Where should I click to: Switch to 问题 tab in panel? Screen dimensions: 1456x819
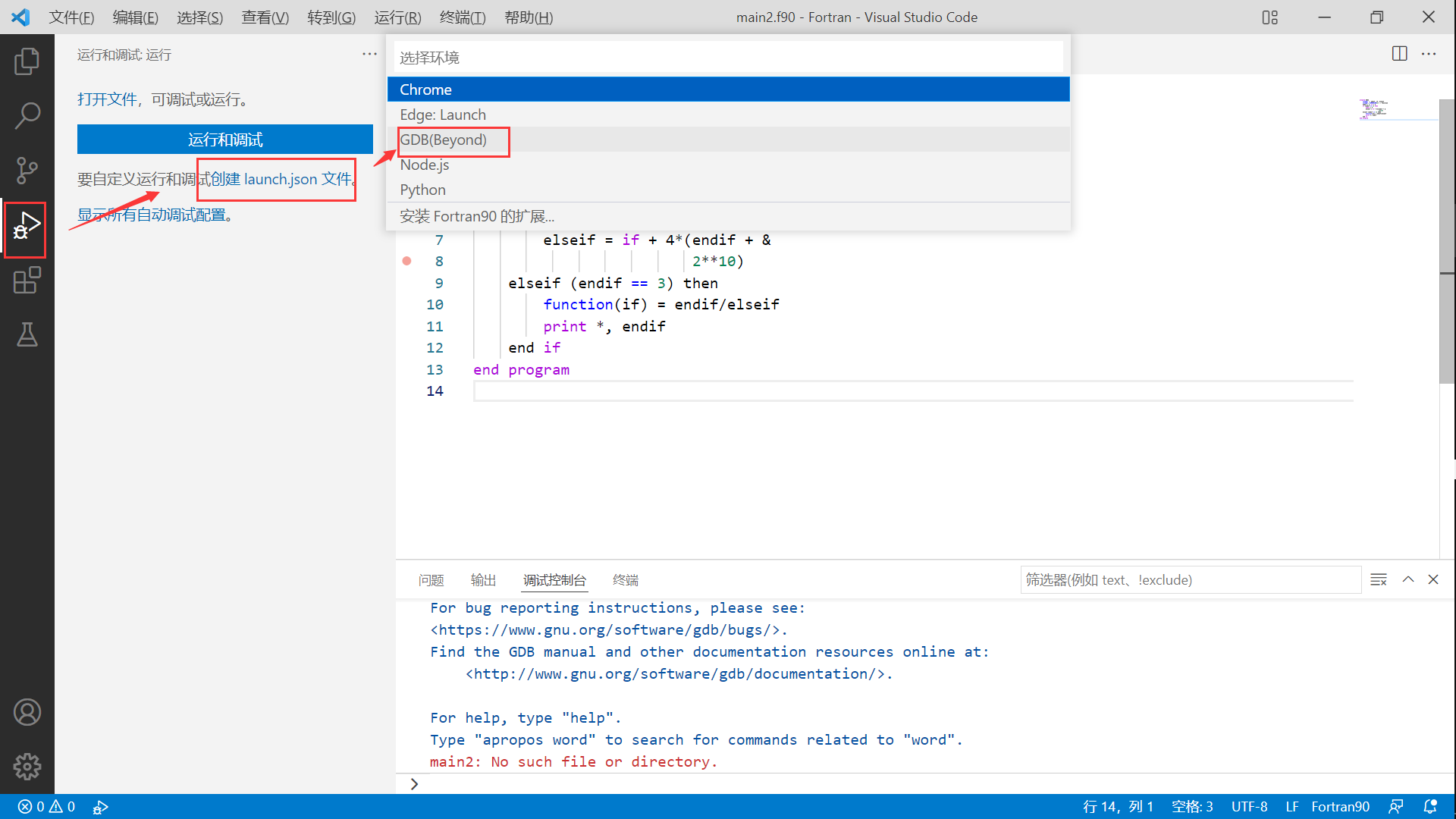432,579
